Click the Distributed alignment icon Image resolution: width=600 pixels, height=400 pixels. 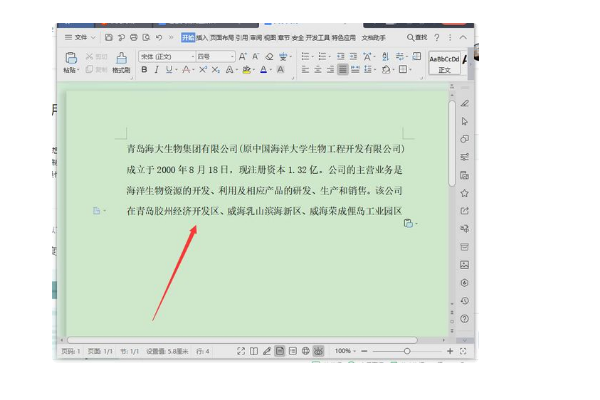click(355, 69)
